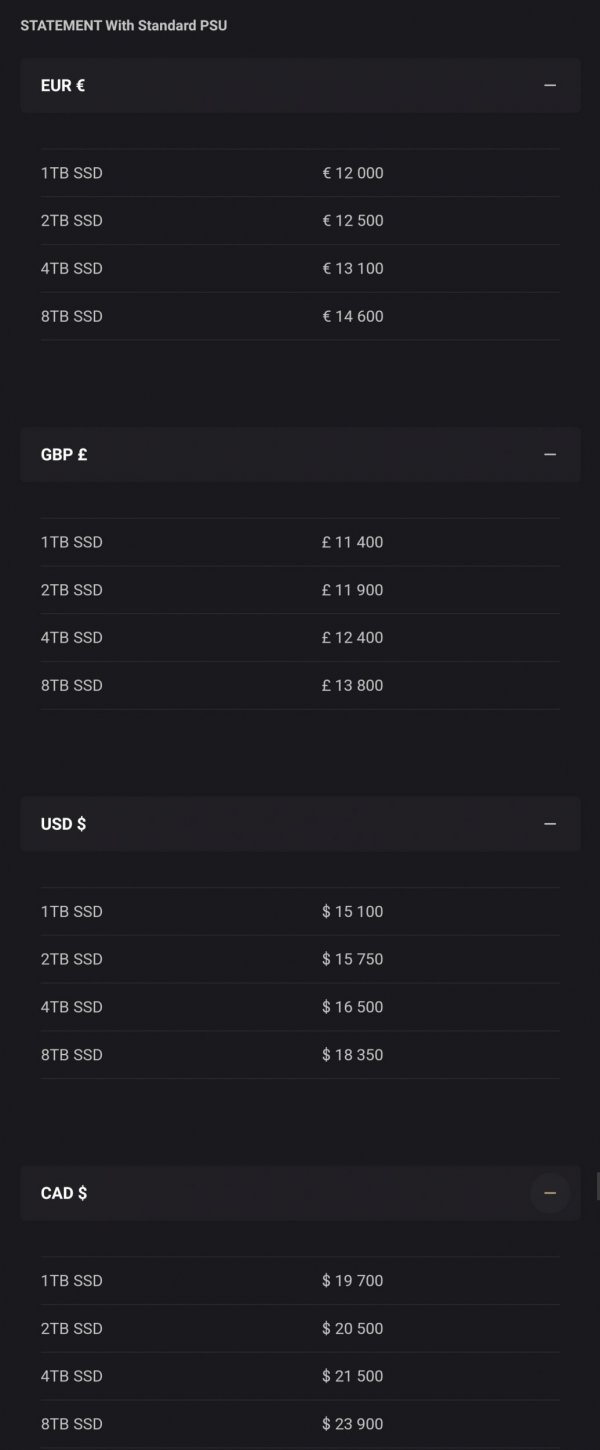Click the € 14 600 price
The image size is (600, 1450).
pyautogui.click(x=353, y=316)
